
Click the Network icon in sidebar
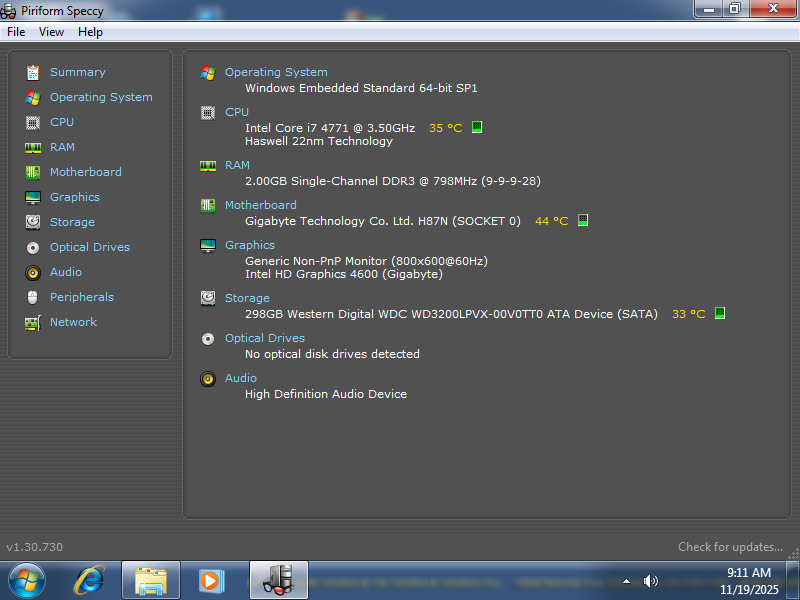click(x=33, y=322)
